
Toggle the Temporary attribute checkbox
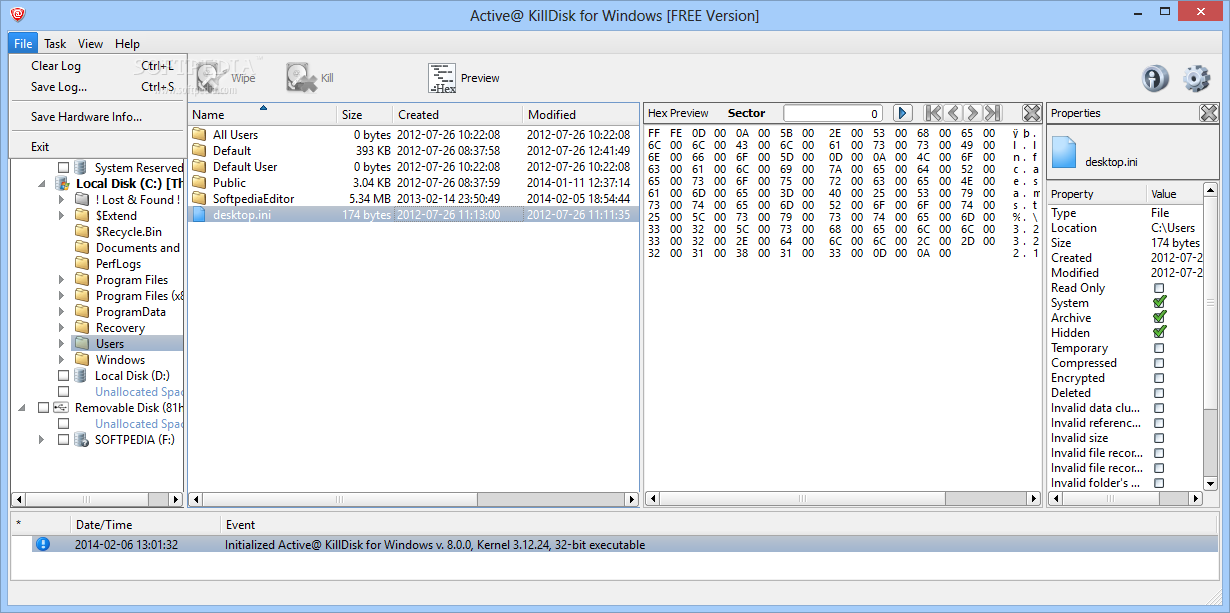tap(1159, 348)
